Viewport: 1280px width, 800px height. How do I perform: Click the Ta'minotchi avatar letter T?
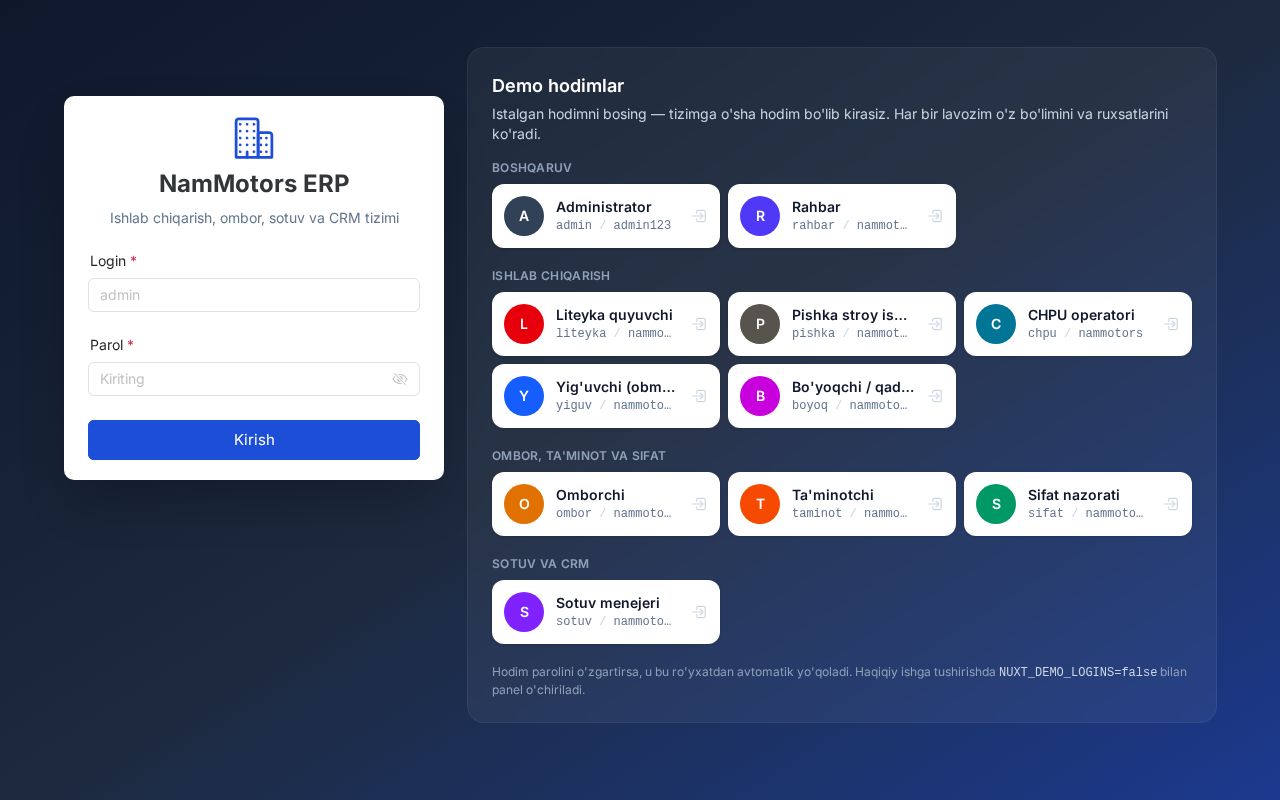point(760,504)
